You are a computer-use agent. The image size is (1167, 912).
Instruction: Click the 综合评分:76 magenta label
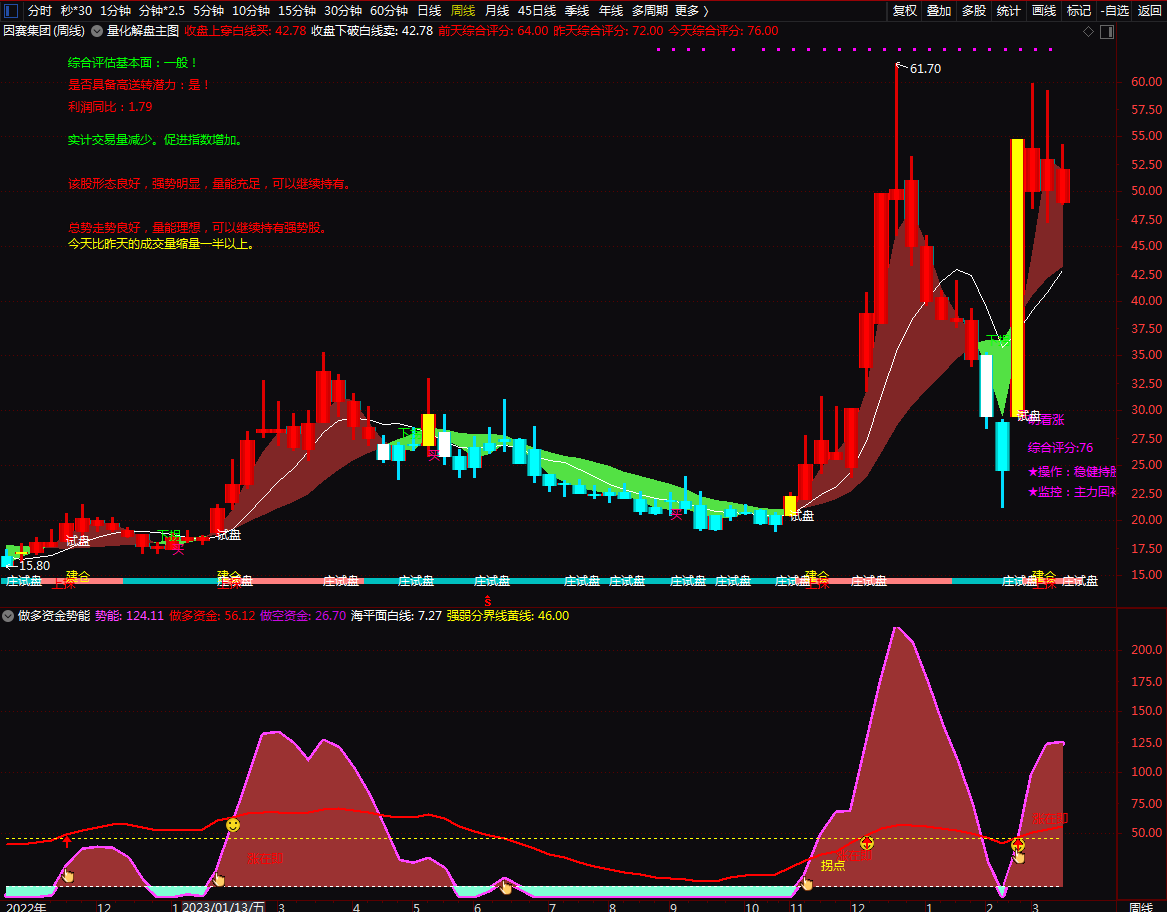click(x=1061, y=447)
